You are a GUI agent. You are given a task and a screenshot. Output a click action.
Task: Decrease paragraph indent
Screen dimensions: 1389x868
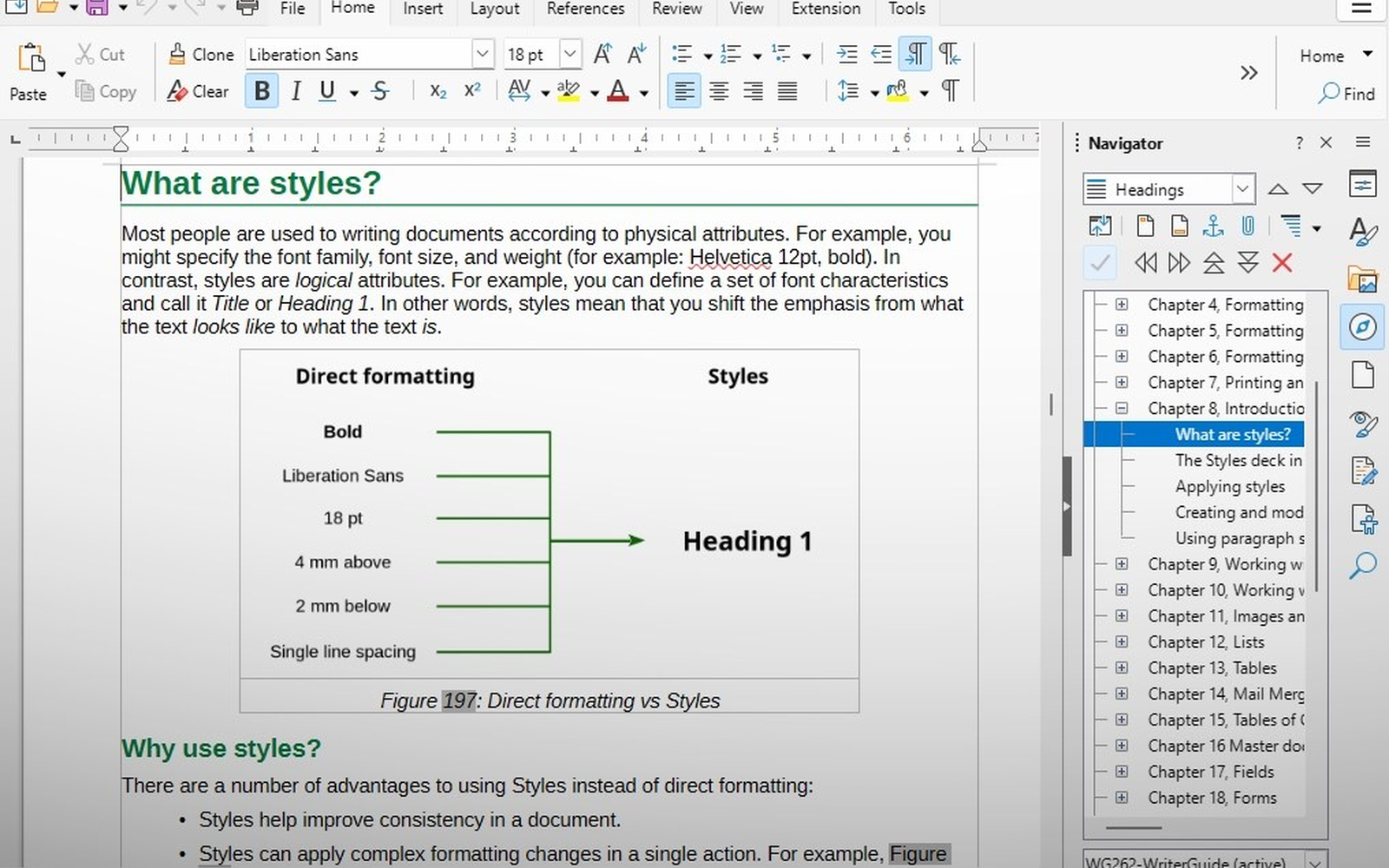click(x=880, y=54)
